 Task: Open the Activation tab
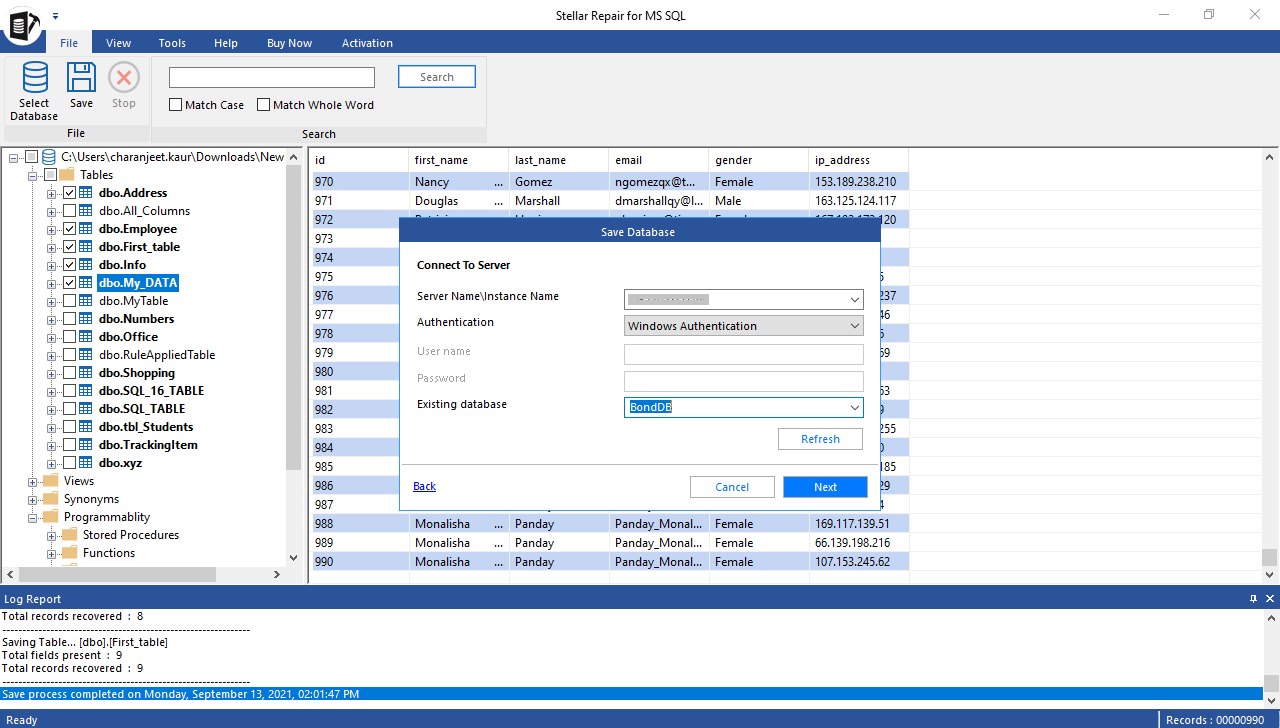pos(367,43)
